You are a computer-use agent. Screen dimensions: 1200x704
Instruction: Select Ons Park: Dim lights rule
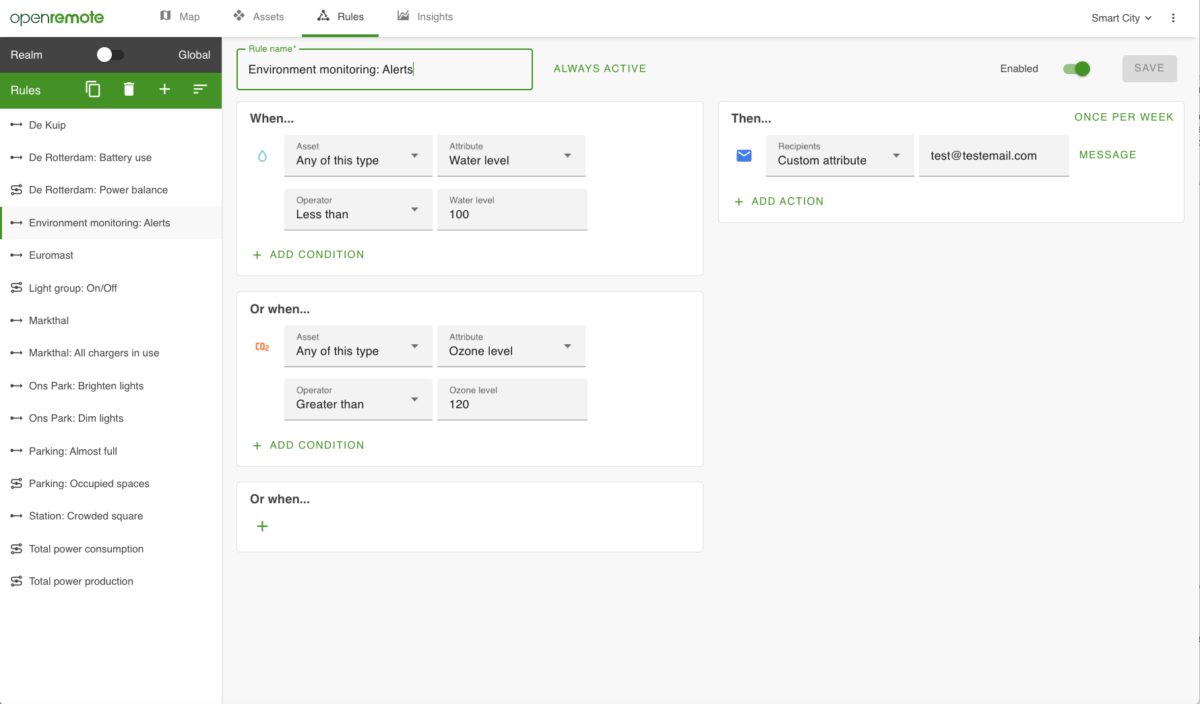click(111, 419)
